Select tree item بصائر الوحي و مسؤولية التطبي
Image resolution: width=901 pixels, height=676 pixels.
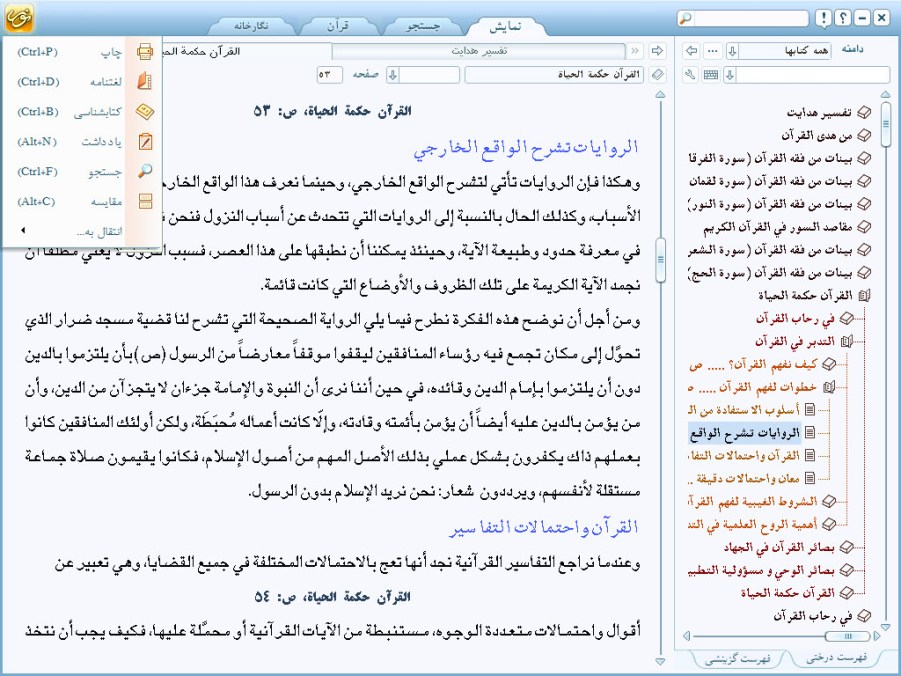tap(761, 571)
